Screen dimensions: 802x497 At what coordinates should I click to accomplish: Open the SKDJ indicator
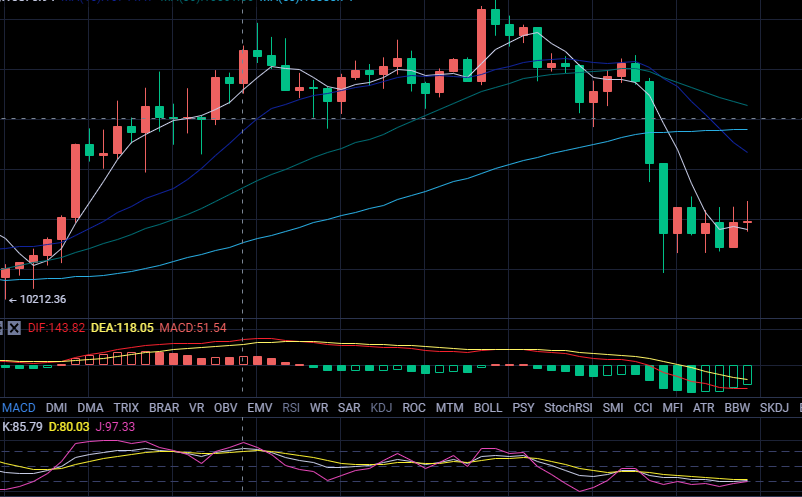click(774, 407)
